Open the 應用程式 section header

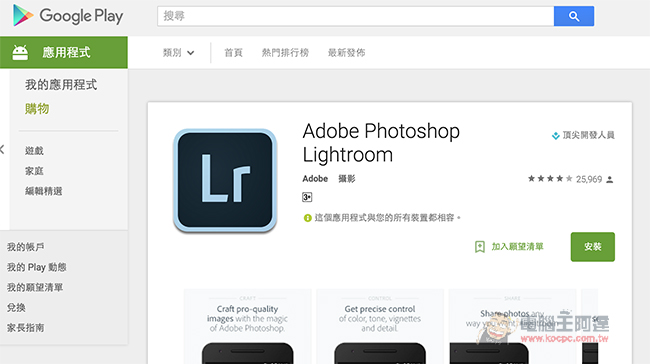64,52
